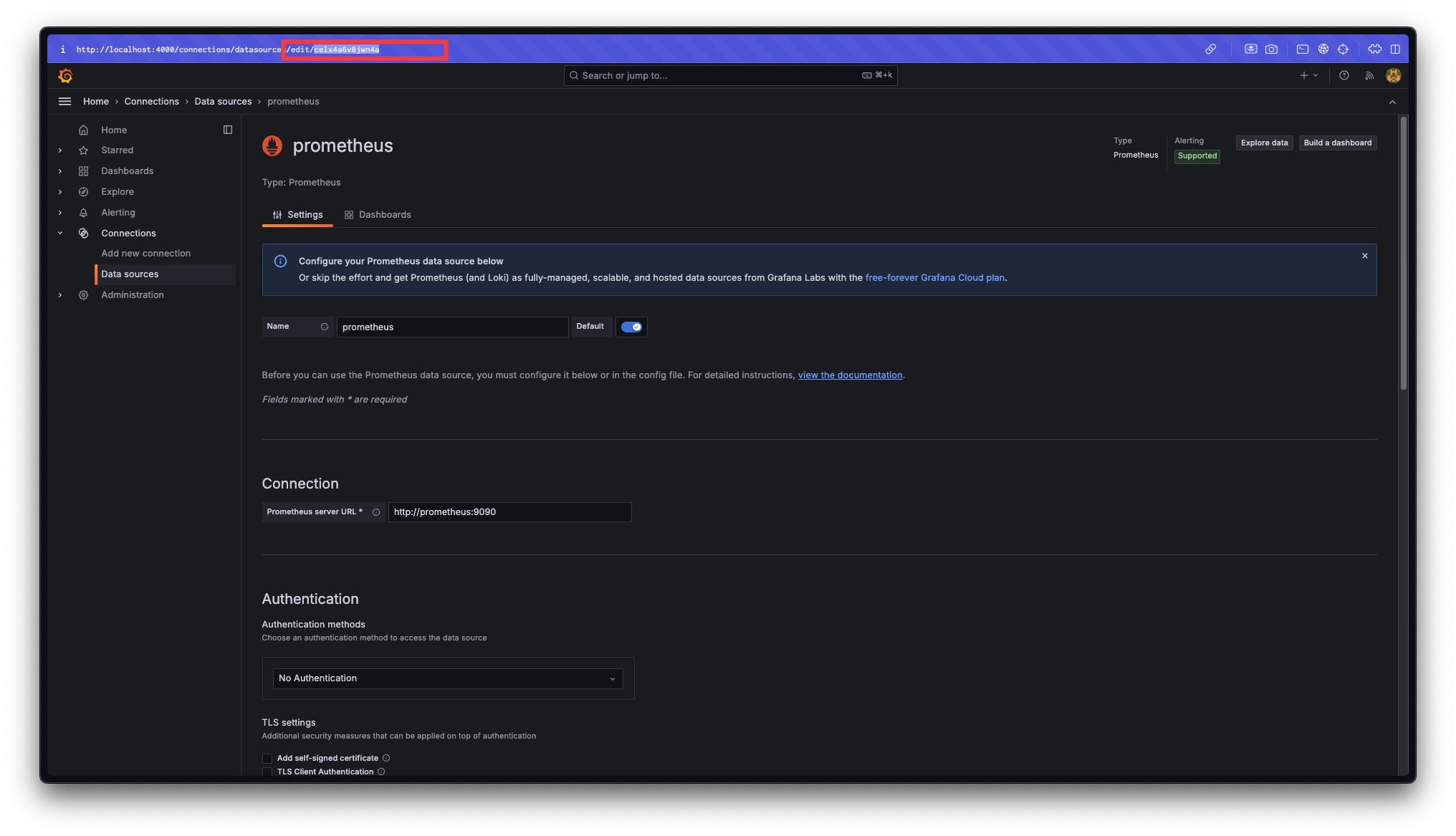
Task: Expand the Dashboards sidebar section
Action: click(60, 171)
